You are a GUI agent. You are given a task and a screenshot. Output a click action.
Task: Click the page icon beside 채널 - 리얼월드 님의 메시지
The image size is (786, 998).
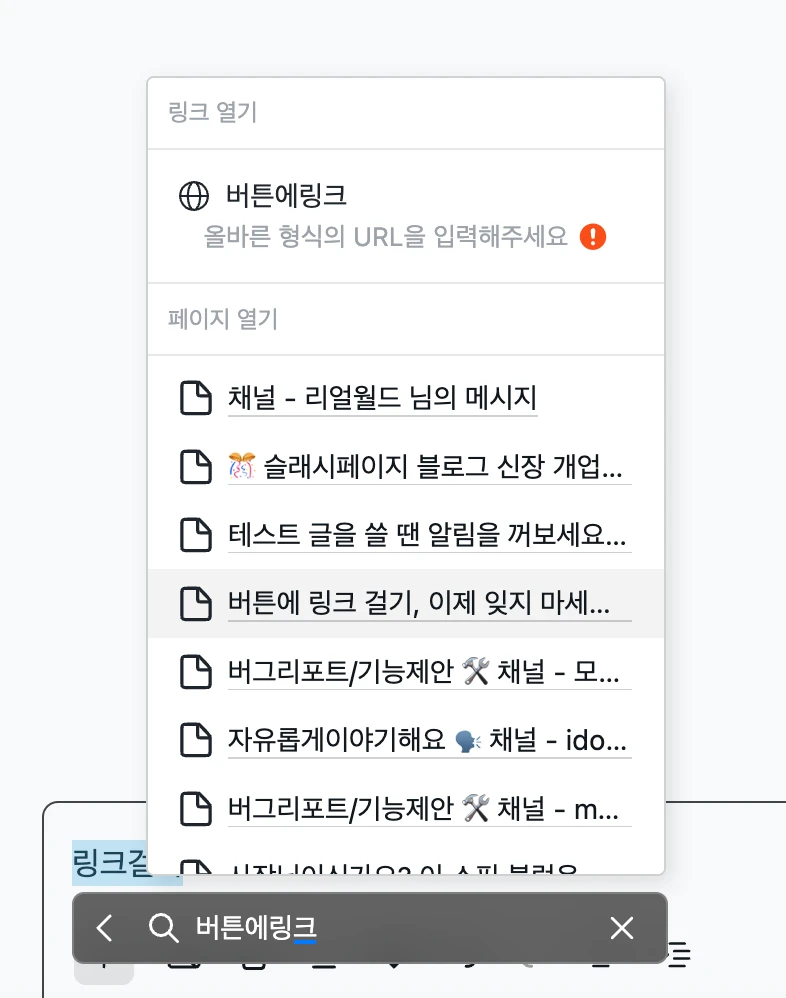coord(196,399)
